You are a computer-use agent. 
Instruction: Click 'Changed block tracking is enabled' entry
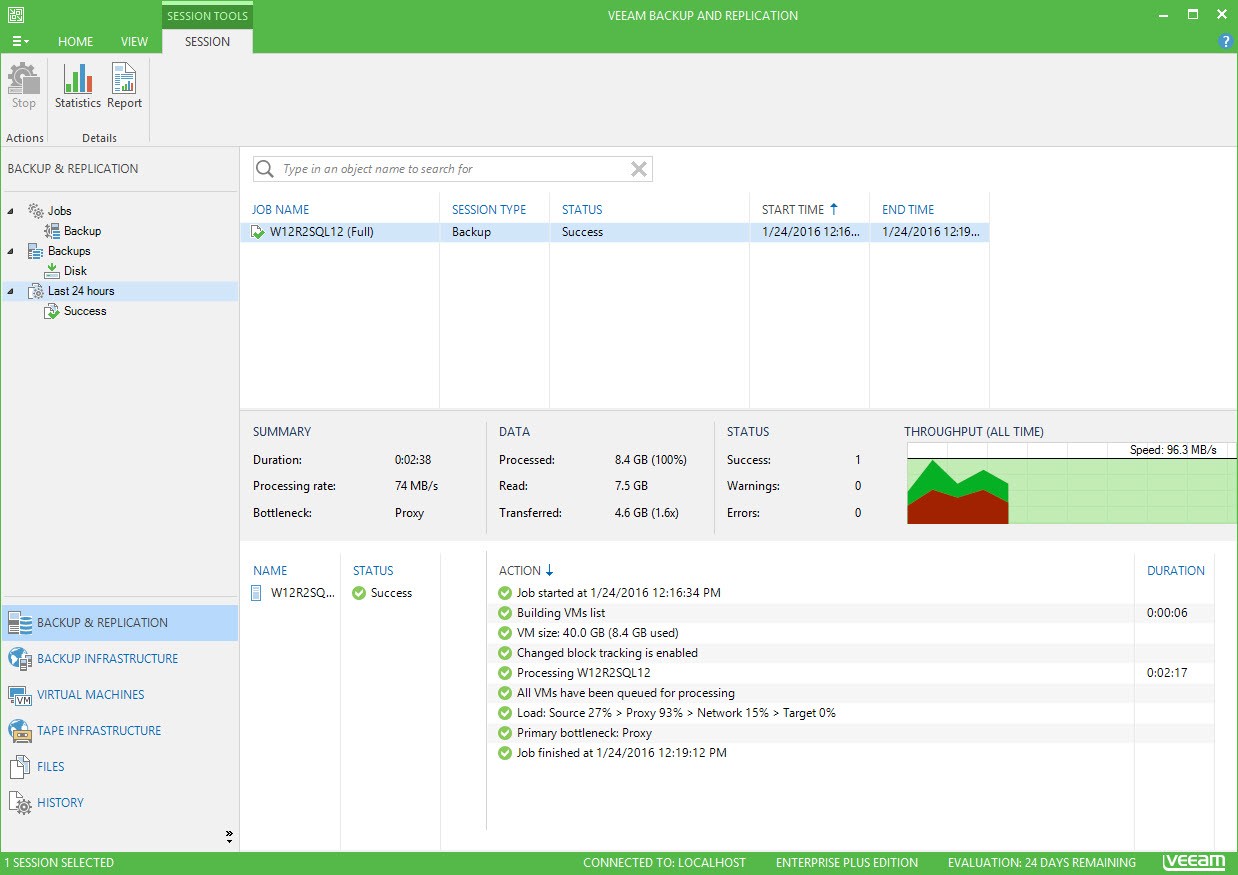(x=607, y=653)
